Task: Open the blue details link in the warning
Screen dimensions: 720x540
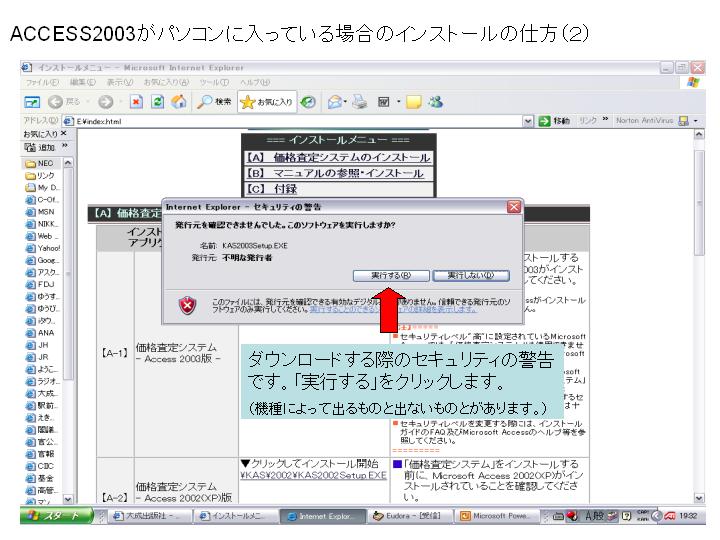Action: (394, 309)
